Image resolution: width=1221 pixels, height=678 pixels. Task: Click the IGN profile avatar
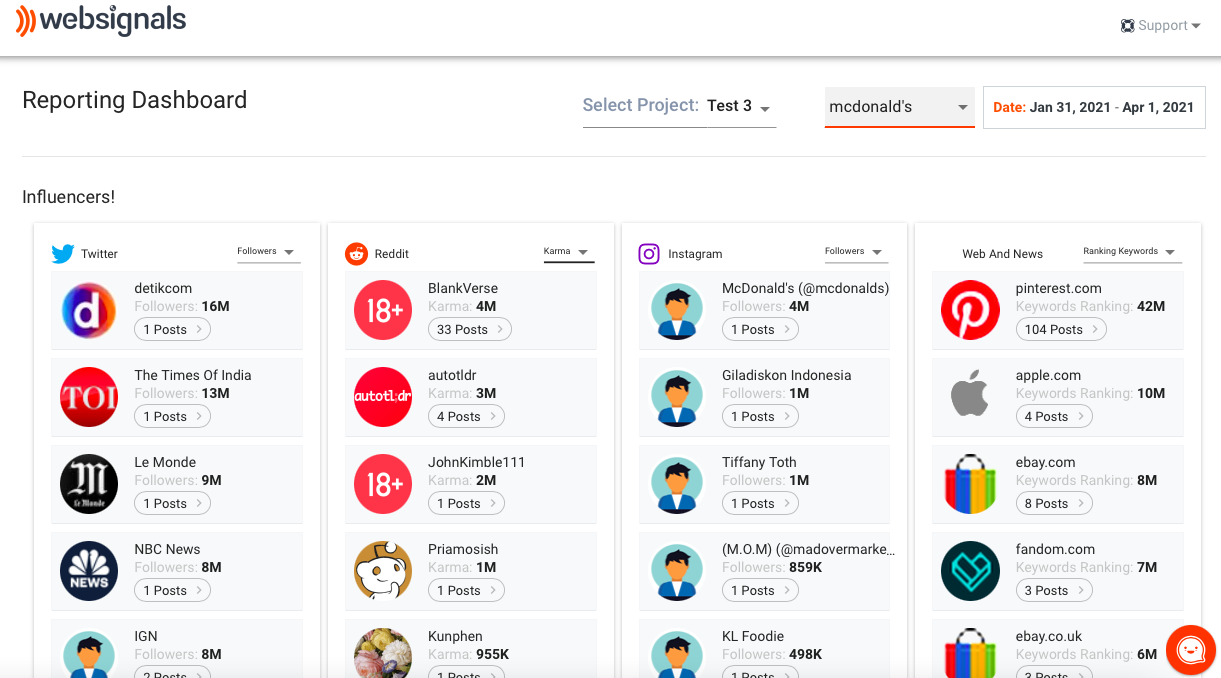coord(89,653)
